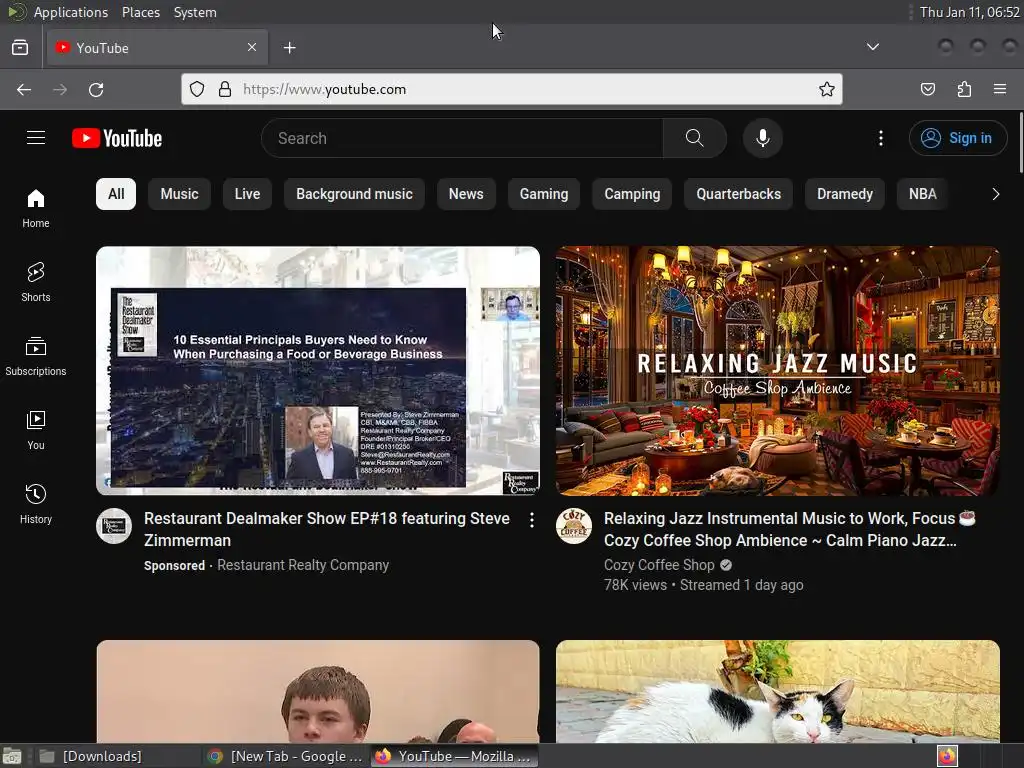Click the Firefox address bar
This screenshot has width=1024, height=768.
click(x=512, y=89)
